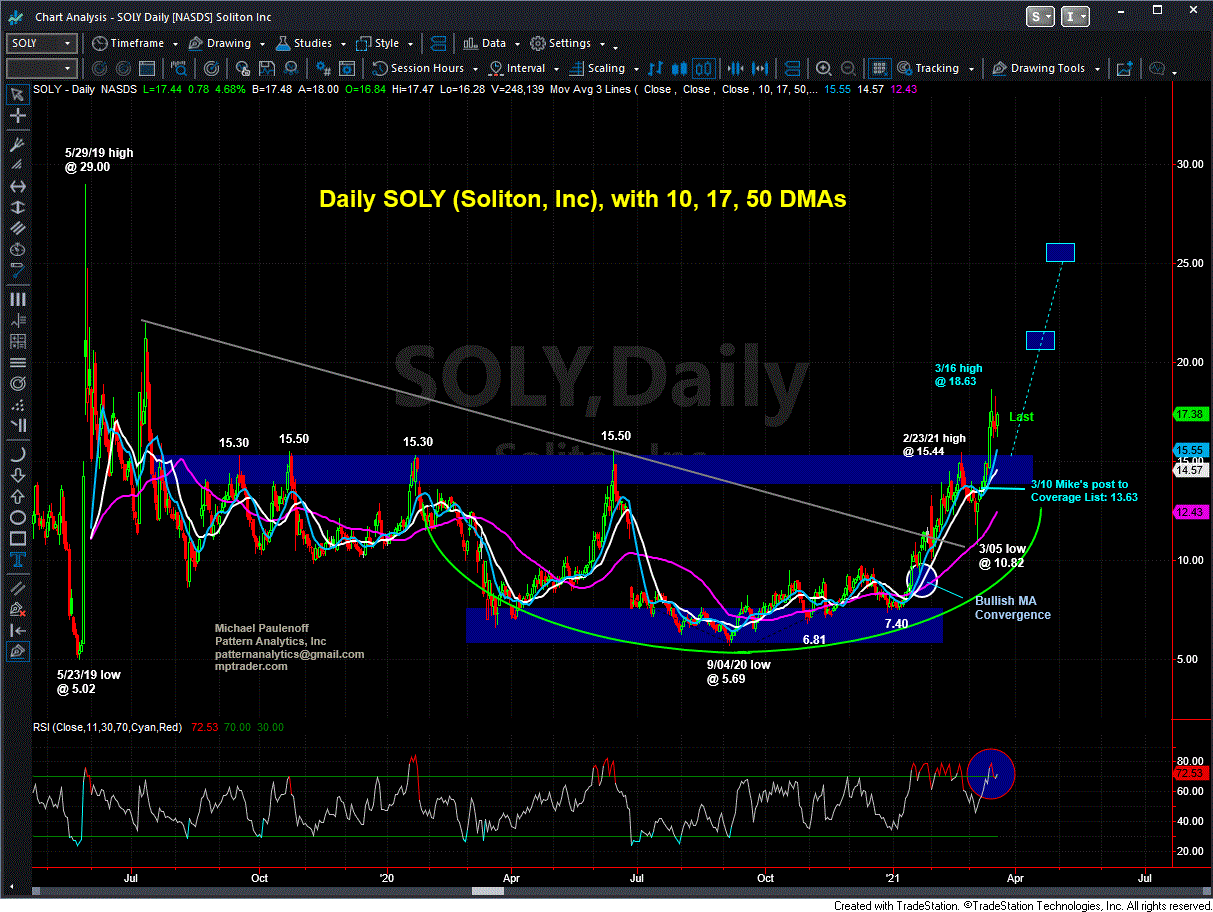The width and height of the screenshot is (1213, 912).
Task: Click the chat dropdown at toolbar end
Action: coord(1174,73)
